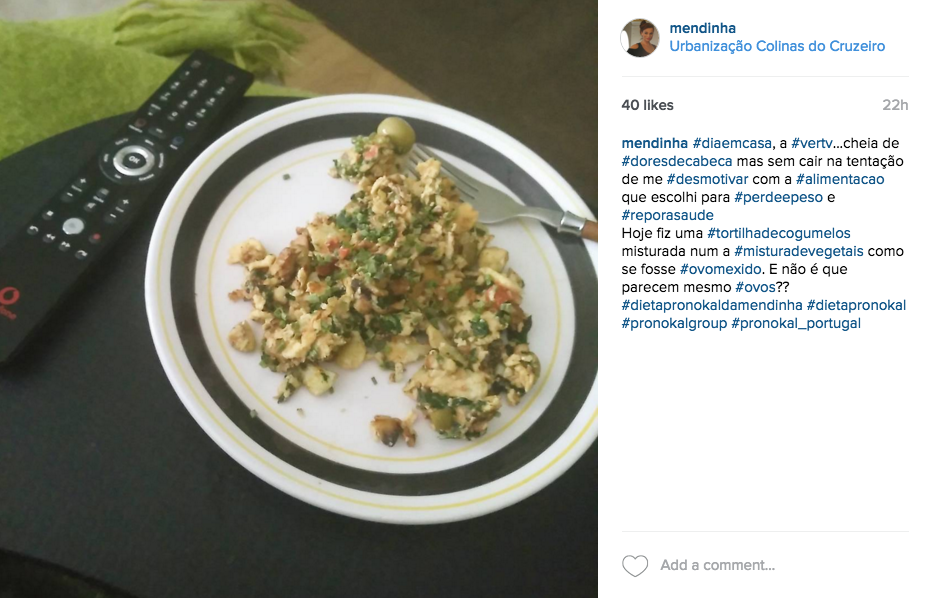
Task: Open the #pronokalgroup hashtag
Action: click(x=674, y=323)
